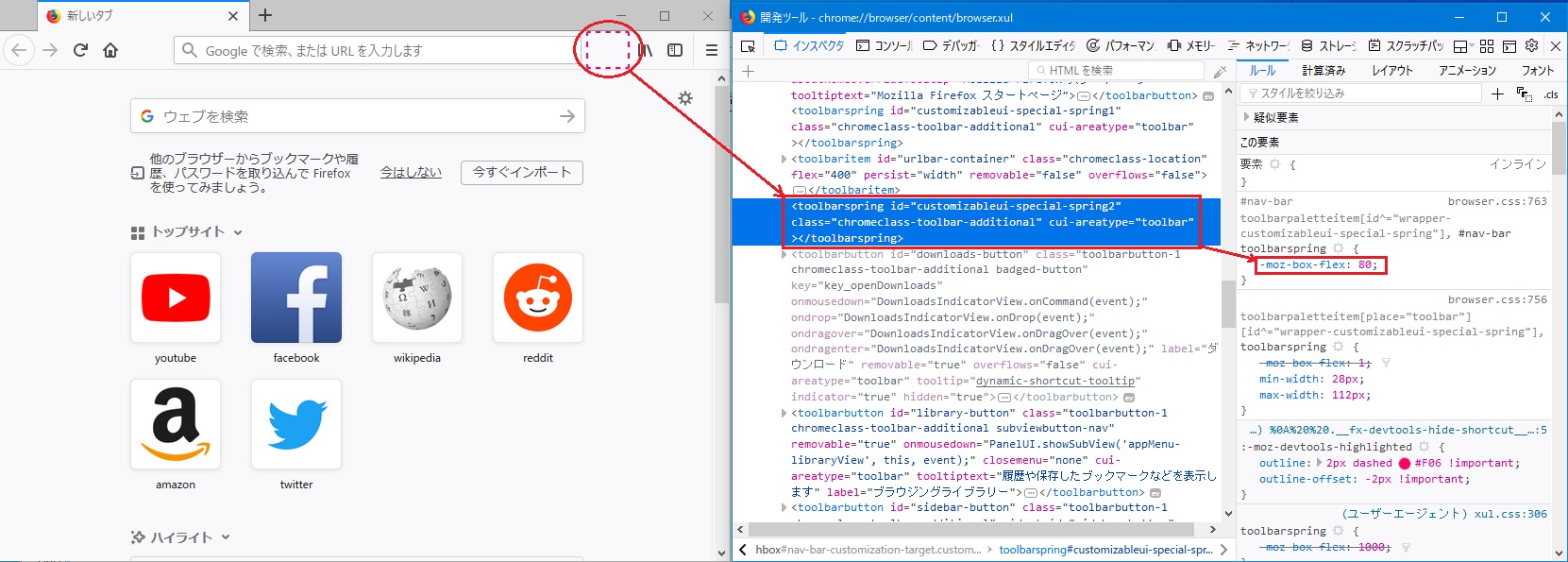Viewport: 1568px width, 562px height.
Task: Switch to the コンソール devtools tab
Action: (884, 45)
